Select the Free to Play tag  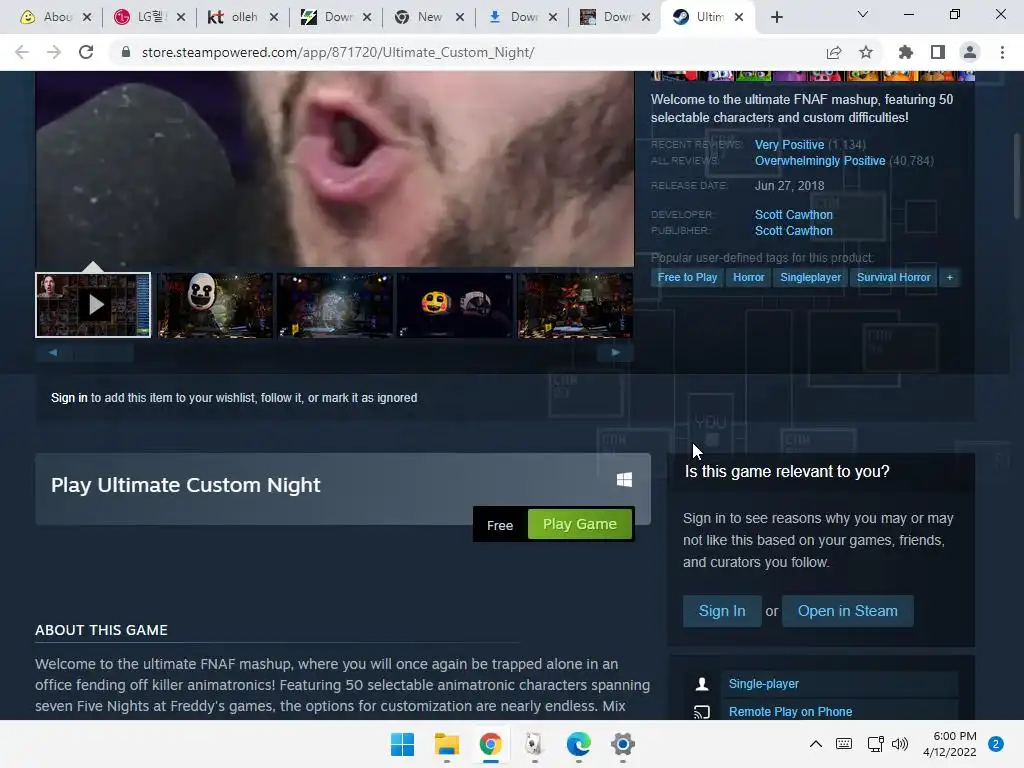point(687,278)
